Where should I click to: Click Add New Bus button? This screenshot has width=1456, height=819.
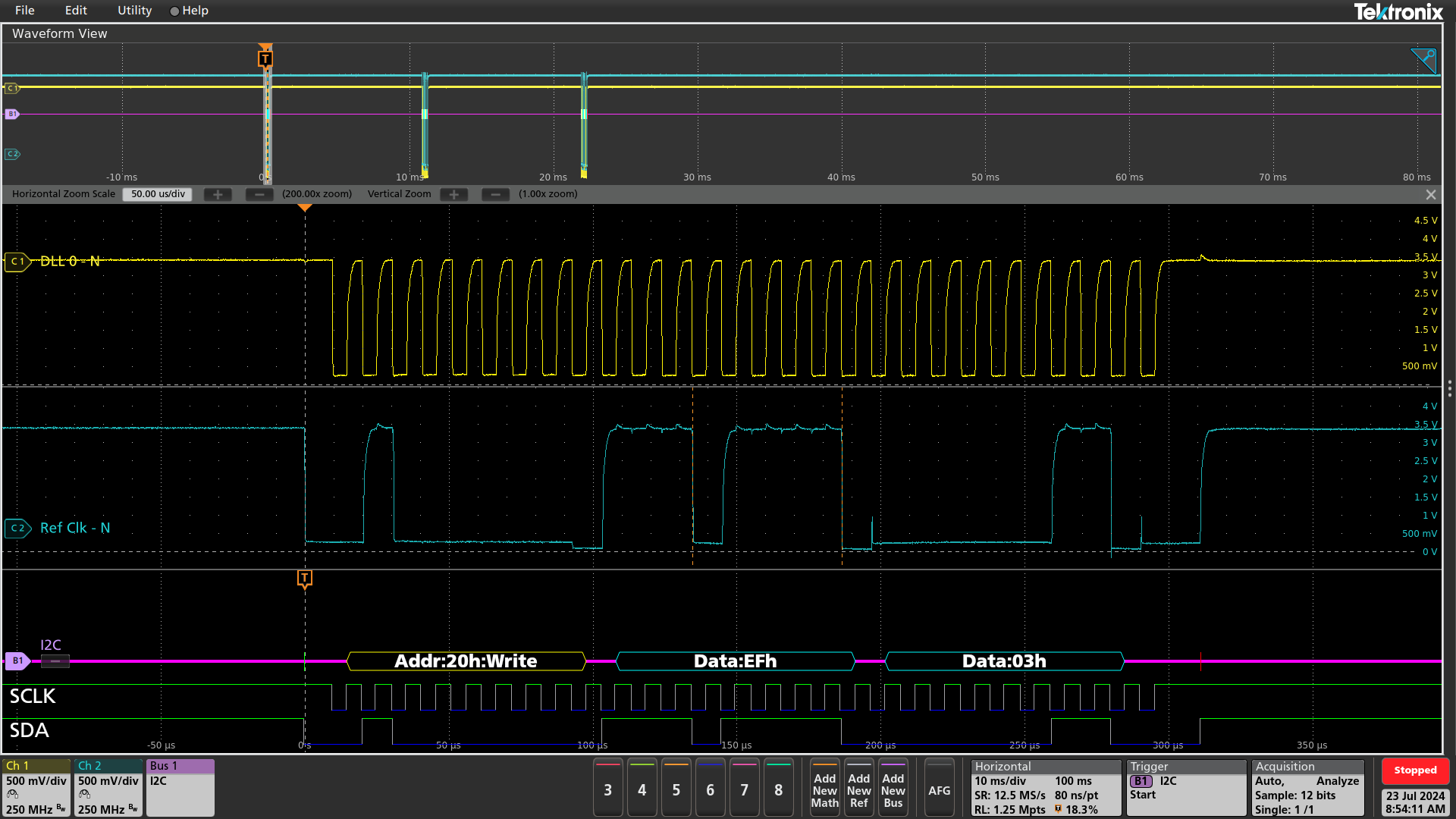[x=893, y=789]
